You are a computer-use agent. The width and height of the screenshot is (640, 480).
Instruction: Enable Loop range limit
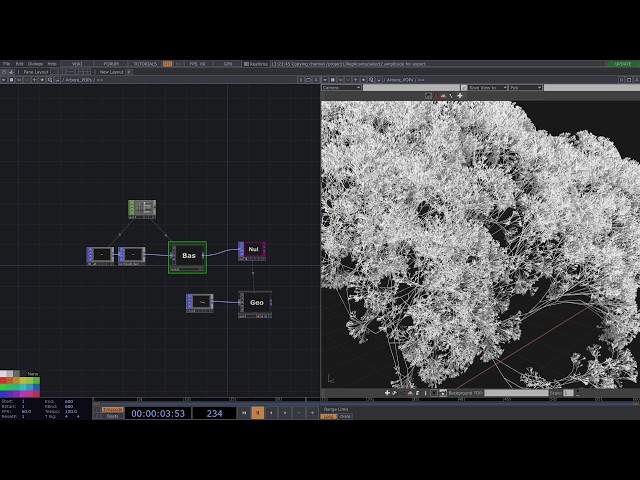point(328,416)
